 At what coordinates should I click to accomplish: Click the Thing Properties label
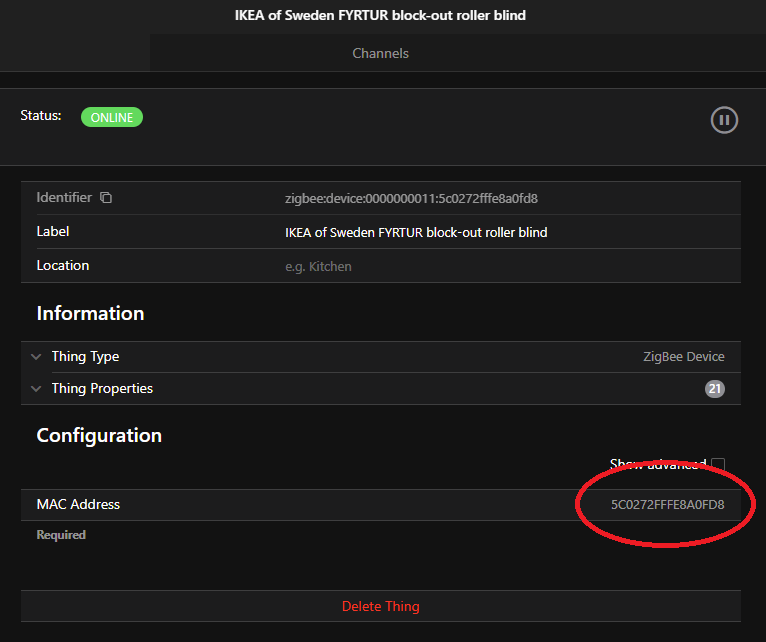pyautogui.click(x=103, y=388)
